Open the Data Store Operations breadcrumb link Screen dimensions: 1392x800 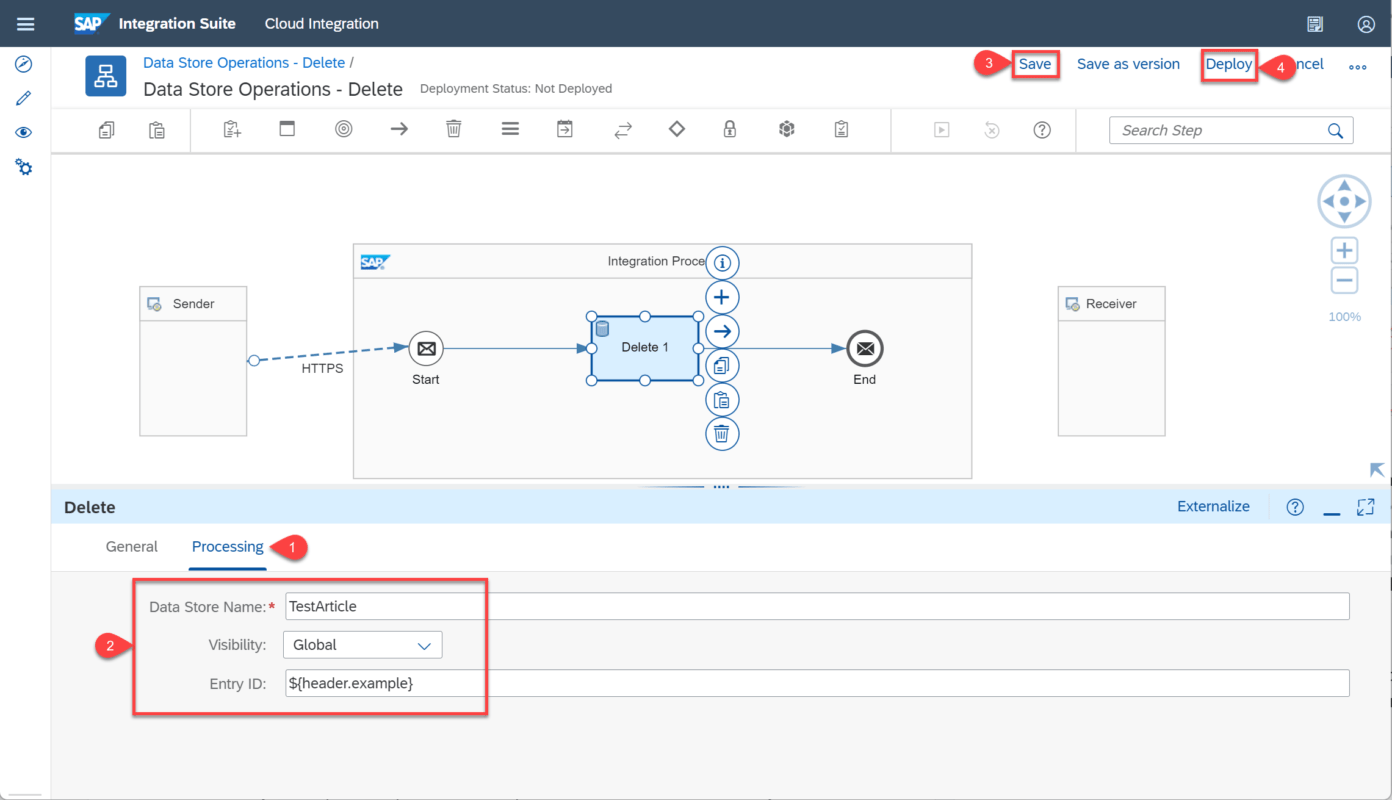point(244,63)
